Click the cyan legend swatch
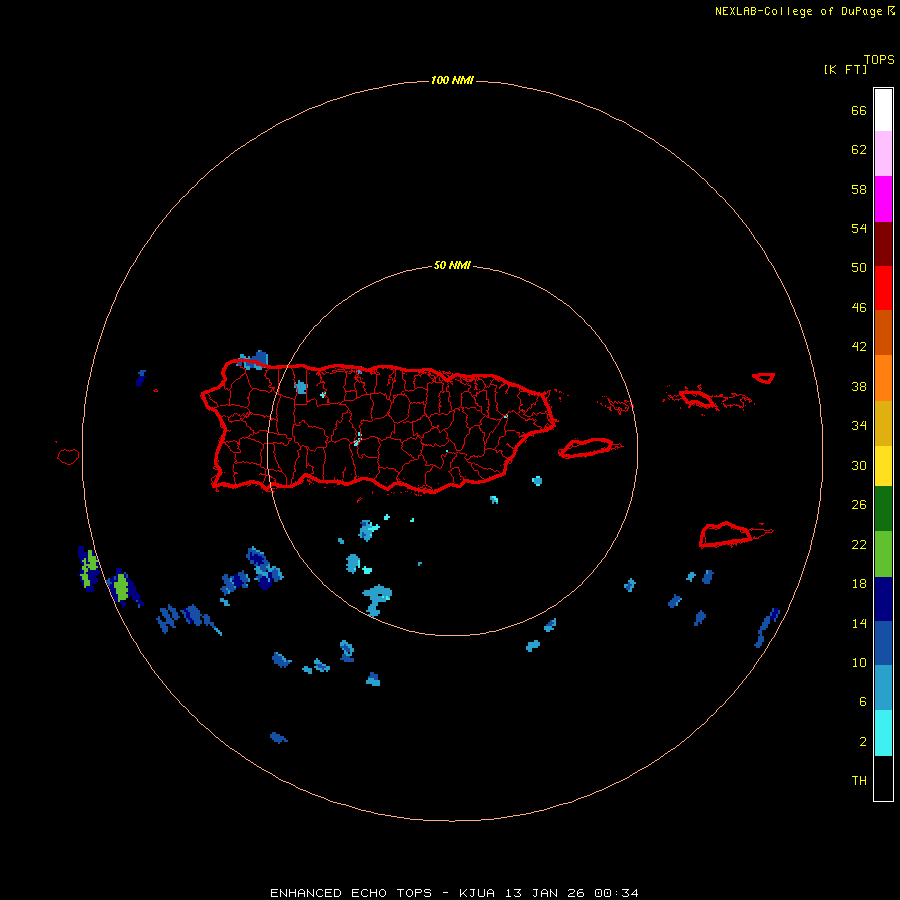The height and width of the screenshot is (900, 900). pyautogui.click(x=883, y=733)
